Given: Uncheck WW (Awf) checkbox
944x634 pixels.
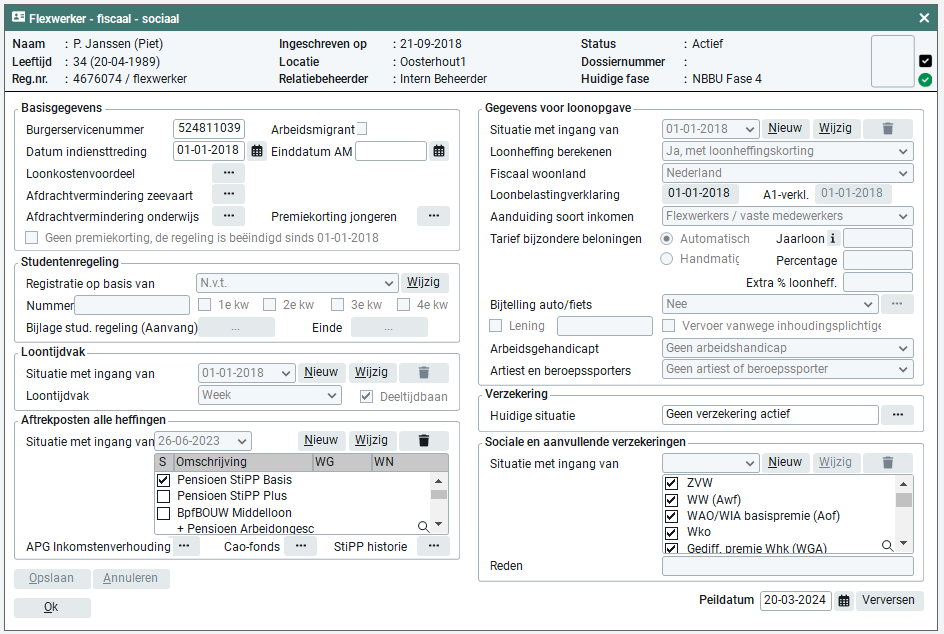Looking at the screenshot, I should (x=671, y=500).
